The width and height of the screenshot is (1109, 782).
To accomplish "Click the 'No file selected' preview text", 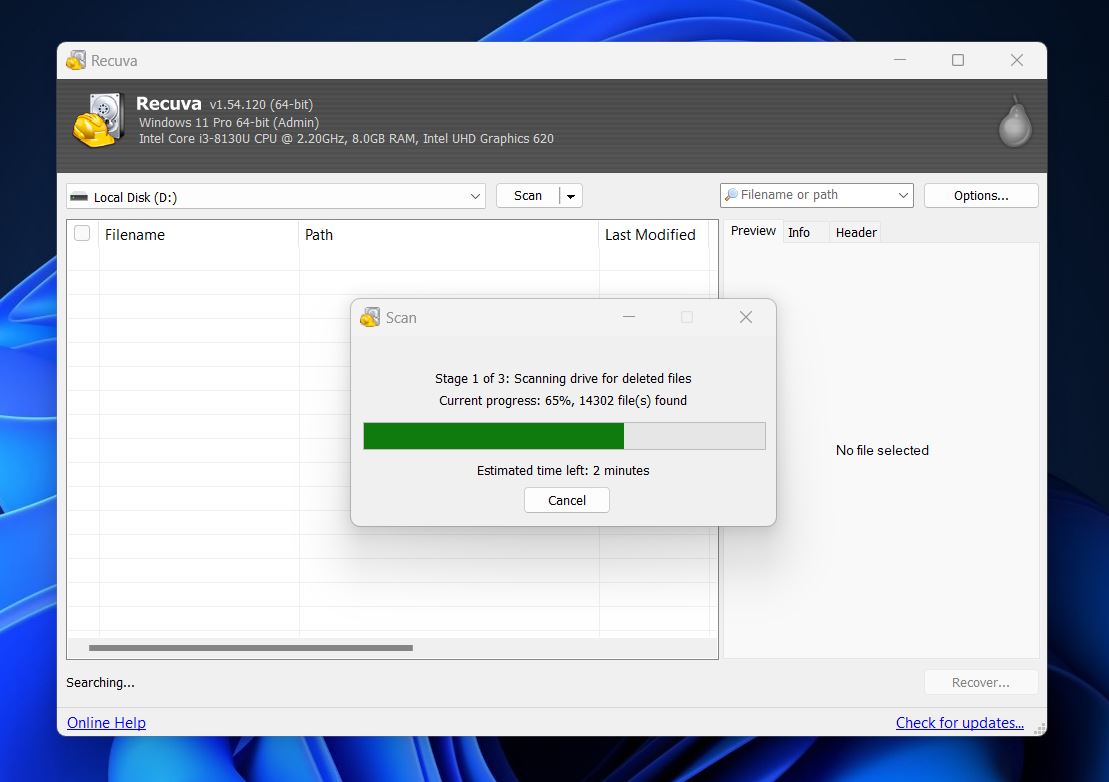I will [x=882, y=450].
